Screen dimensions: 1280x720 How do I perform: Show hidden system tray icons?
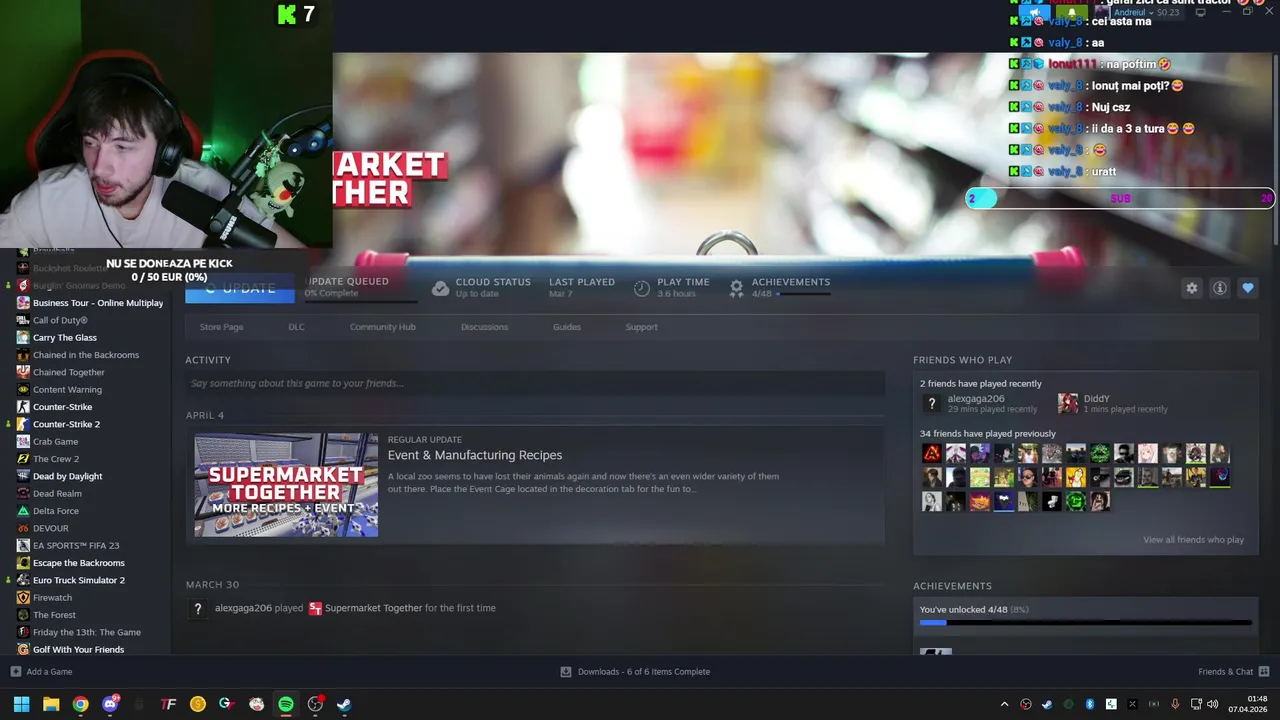[x=1005, y=704]
